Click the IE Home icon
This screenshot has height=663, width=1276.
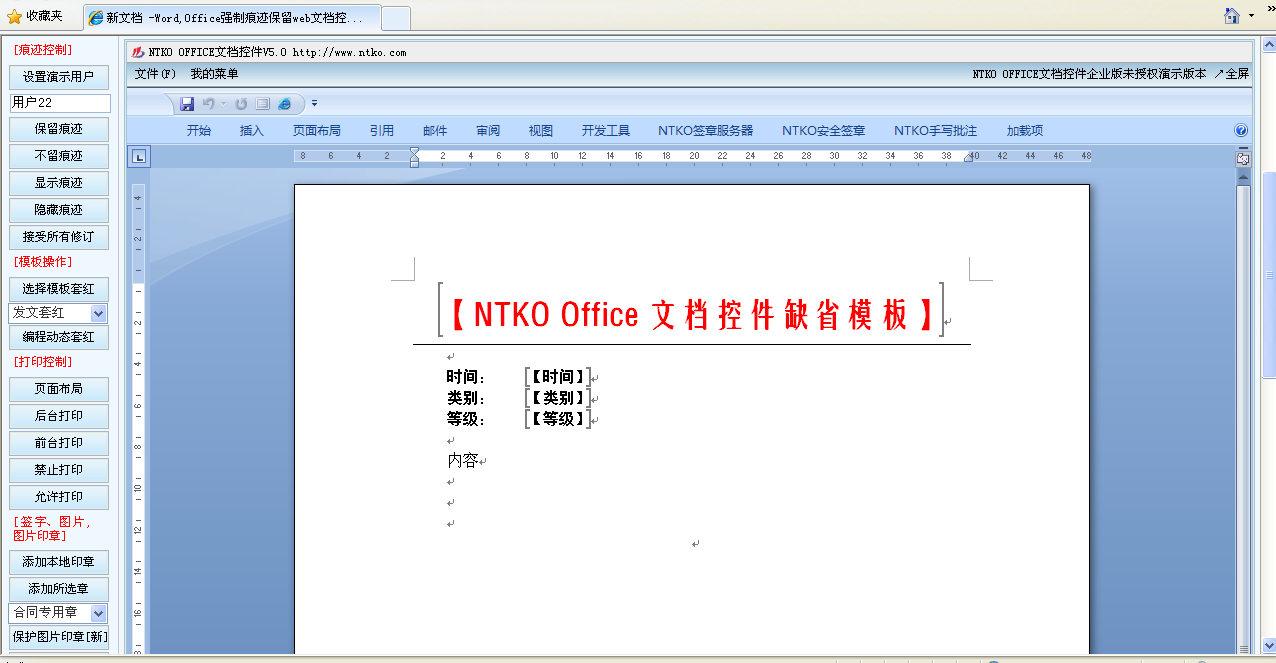click(x=1233, y=15)
